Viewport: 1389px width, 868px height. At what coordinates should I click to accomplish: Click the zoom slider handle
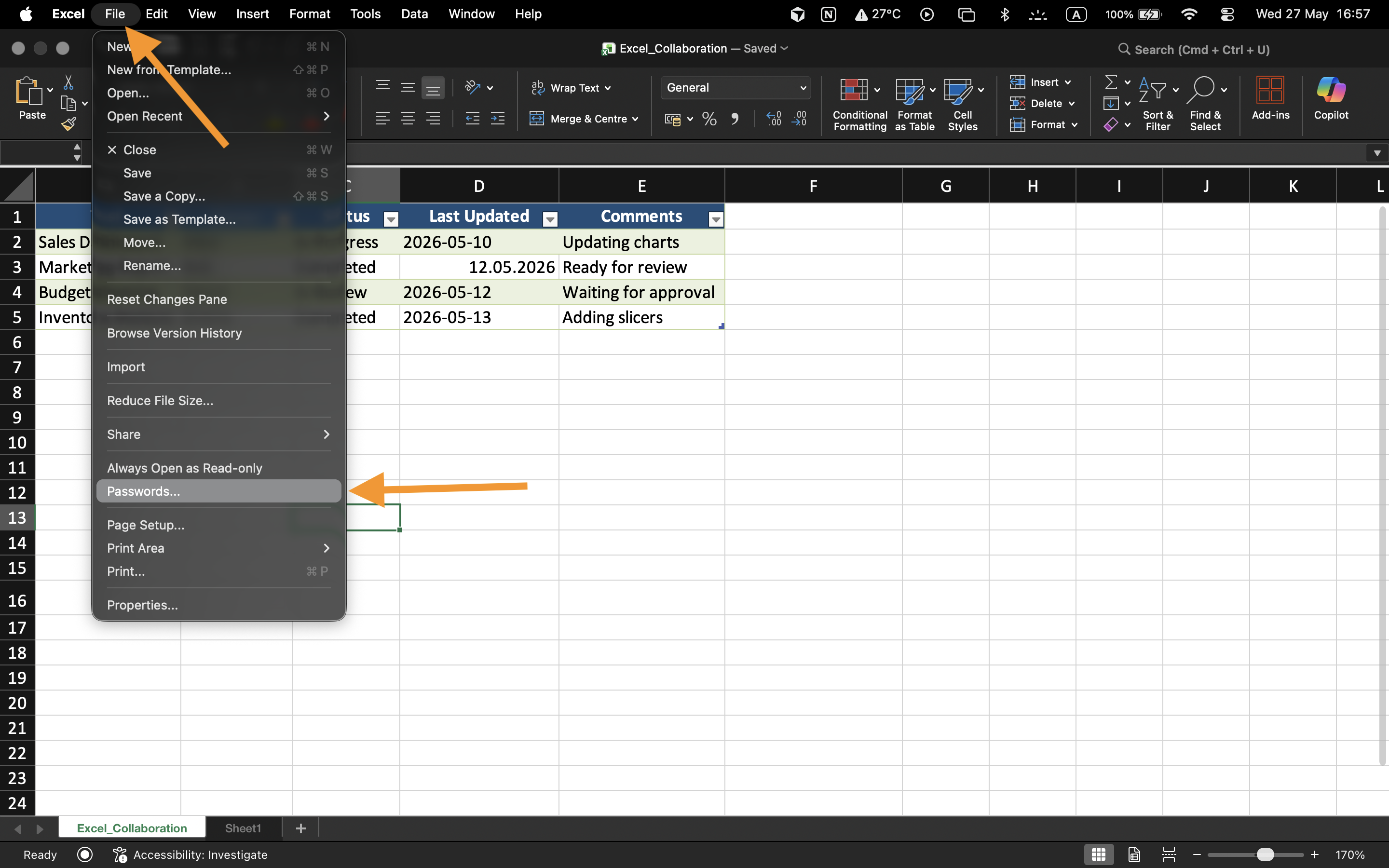1265,855
